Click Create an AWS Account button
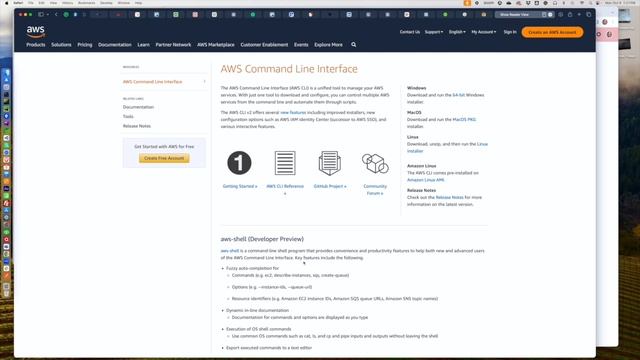 coord(552,32)
